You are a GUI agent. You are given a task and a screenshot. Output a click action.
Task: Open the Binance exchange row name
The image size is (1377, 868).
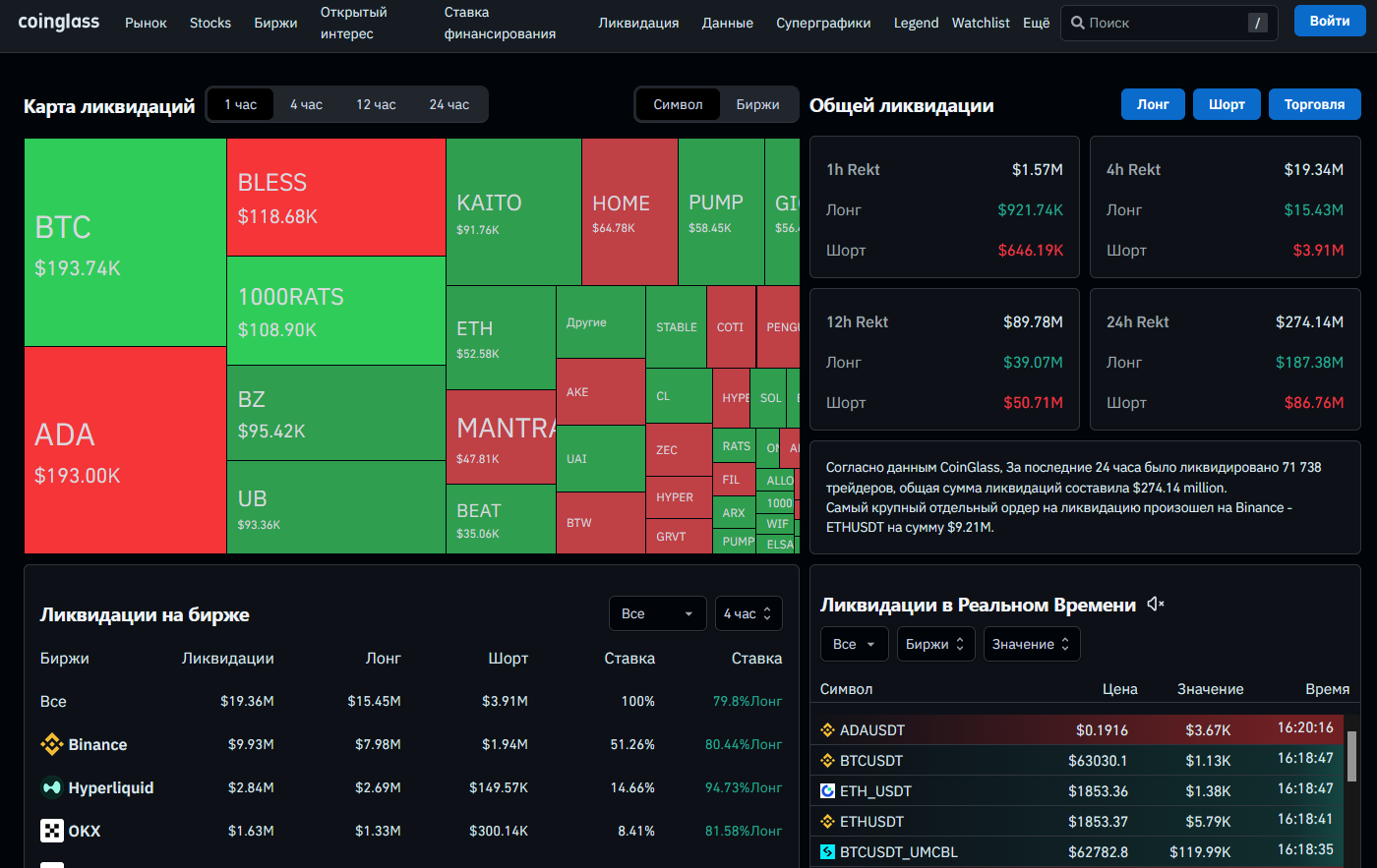pyautogui.click(x=97, y=745)
